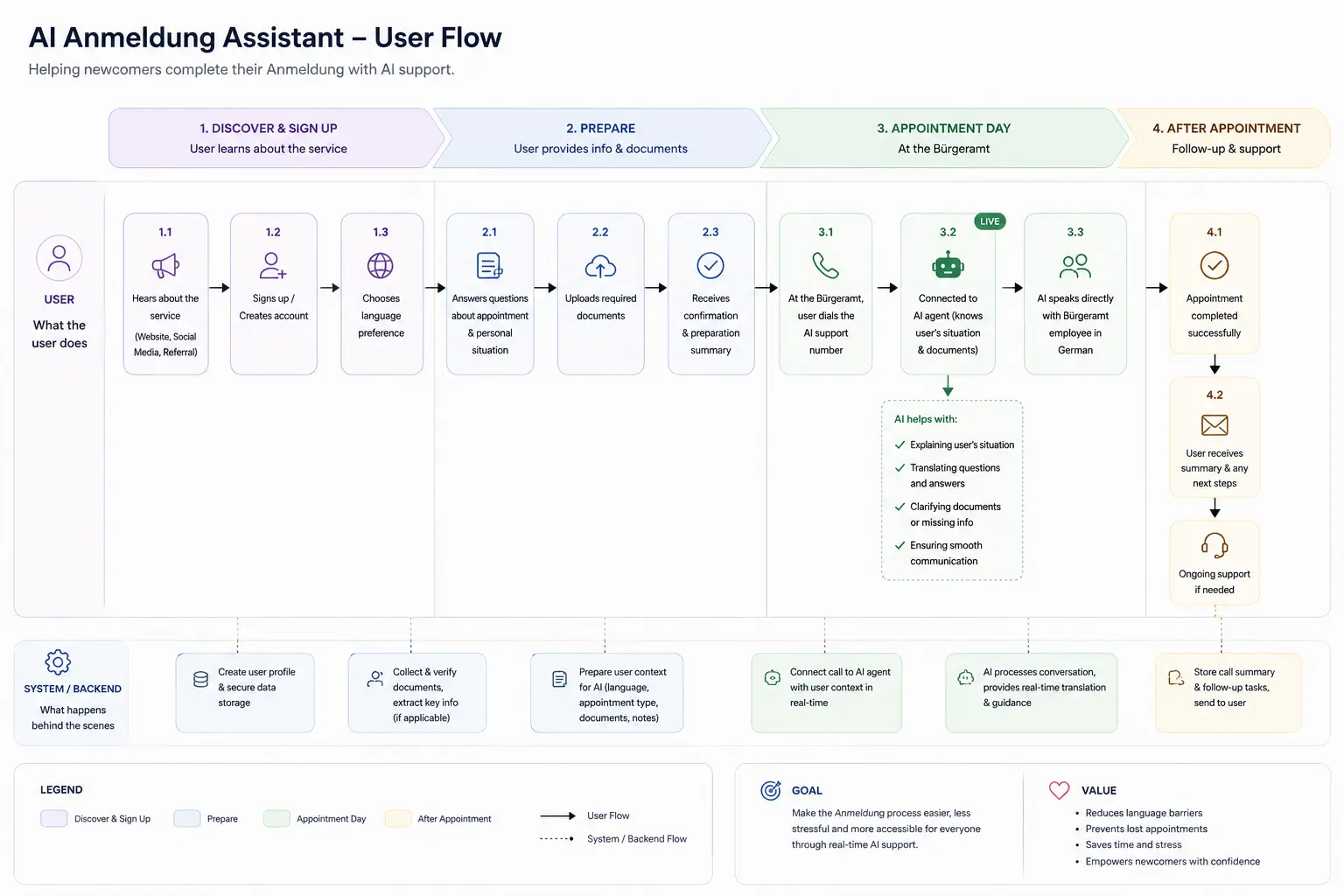Click the robot AI agent icon in 3.2

coord(948,265)
